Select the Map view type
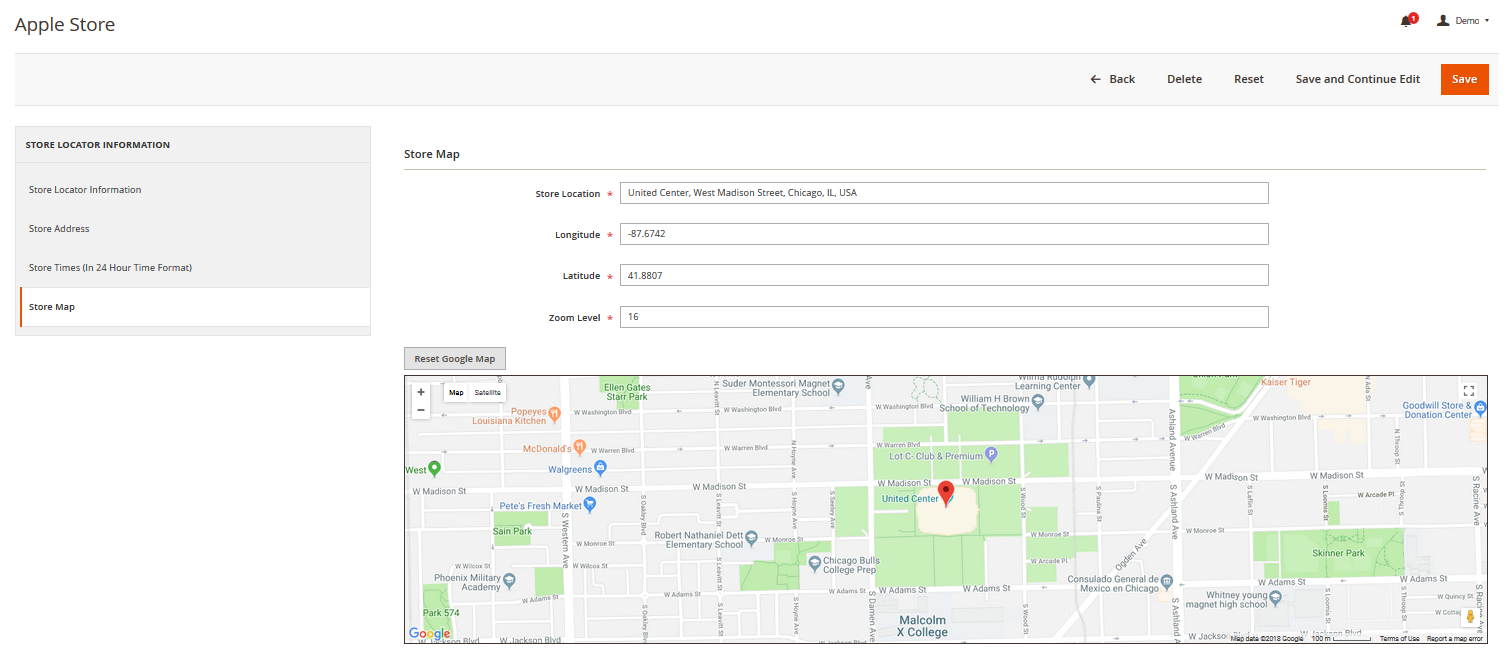1510x662 pixels. click(x=456, y=393)
